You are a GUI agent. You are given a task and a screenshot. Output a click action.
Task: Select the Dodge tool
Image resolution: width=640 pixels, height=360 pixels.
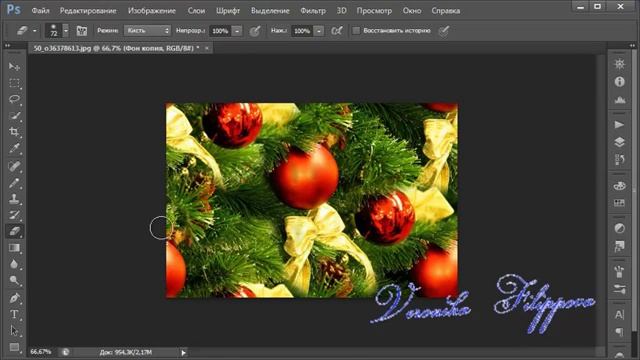pyautogui.click(x=14, y=280)
